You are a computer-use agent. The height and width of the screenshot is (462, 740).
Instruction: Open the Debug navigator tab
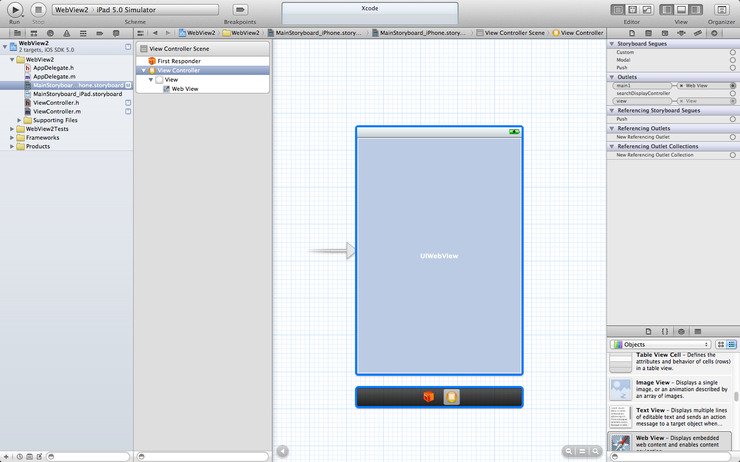tap(83, 33)
